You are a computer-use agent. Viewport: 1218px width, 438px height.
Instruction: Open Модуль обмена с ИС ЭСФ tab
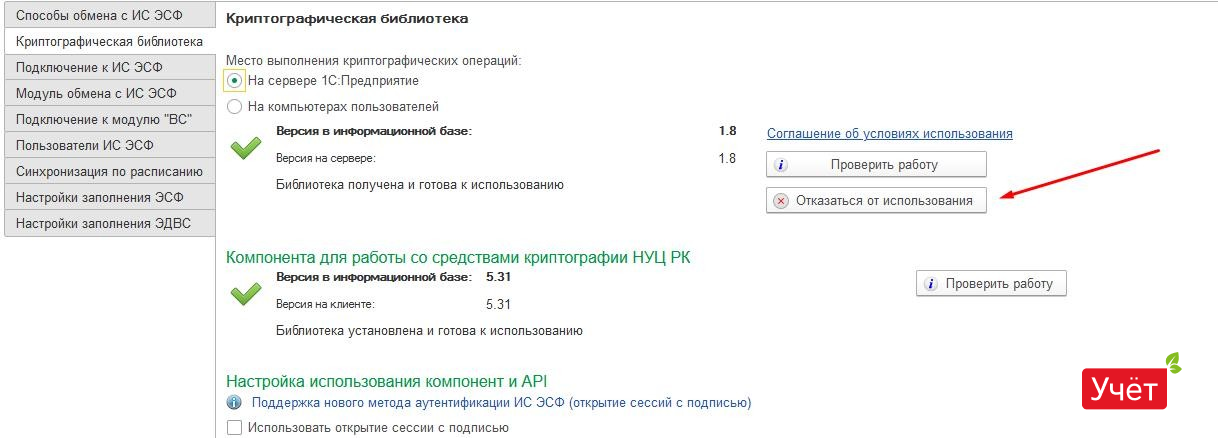[108, 93]
